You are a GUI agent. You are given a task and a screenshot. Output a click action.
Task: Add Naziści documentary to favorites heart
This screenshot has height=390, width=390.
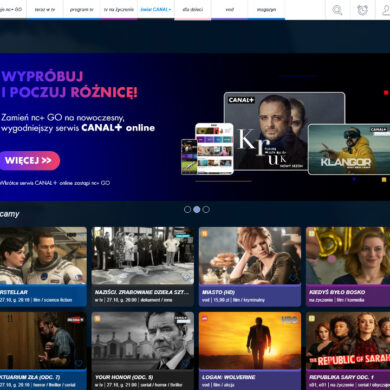pyautogui.click(x=186, y=277)
